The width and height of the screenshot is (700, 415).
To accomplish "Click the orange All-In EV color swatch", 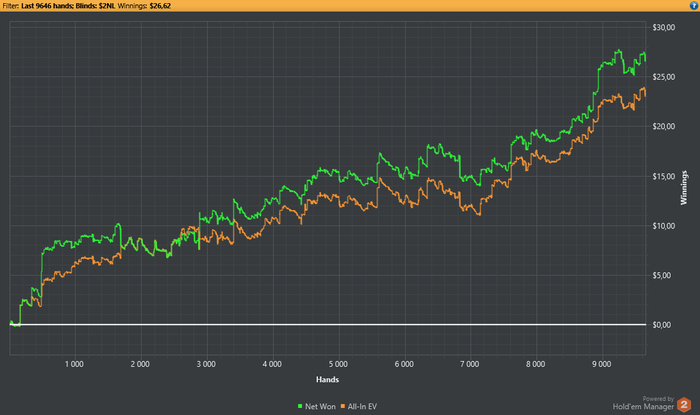I will point(343,407).
